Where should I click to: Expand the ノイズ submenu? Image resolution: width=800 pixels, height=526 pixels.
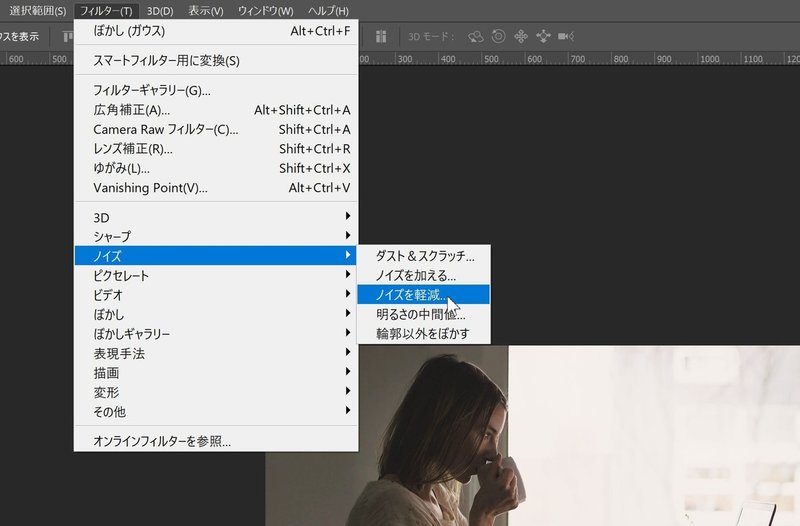[x=216, y=256]
